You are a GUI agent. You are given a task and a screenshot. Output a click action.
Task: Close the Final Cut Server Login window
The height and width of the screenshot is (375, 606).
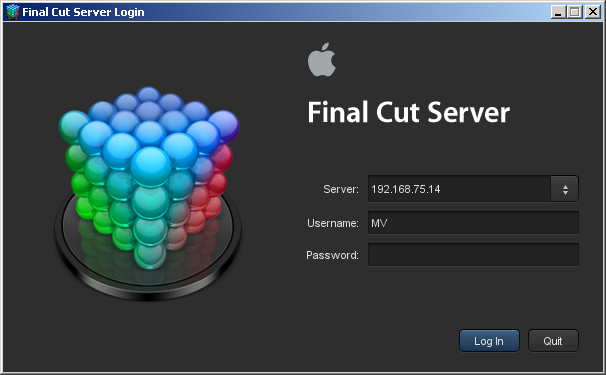pos(592,12)
